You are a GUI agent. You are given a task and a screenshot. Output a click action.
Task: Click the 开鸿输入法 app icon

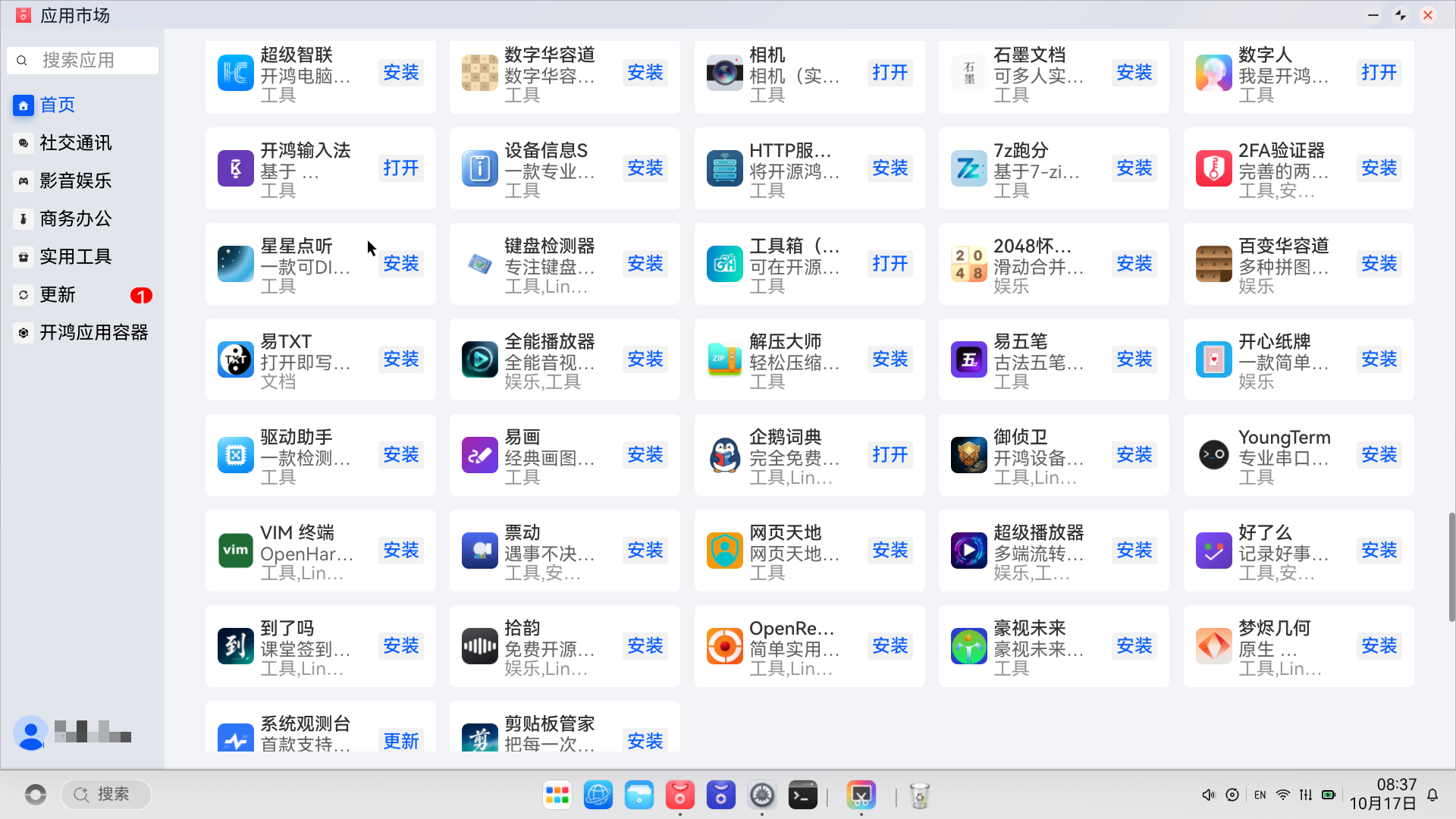click(x=236, y=168)
